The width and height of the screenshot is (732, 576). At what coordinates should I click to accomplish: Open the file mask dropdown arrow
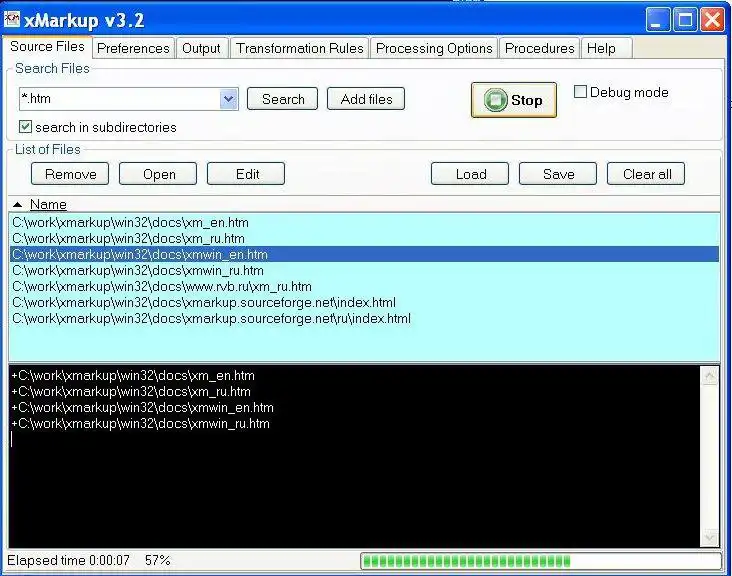pyautogui.click(x=229, y=99)
